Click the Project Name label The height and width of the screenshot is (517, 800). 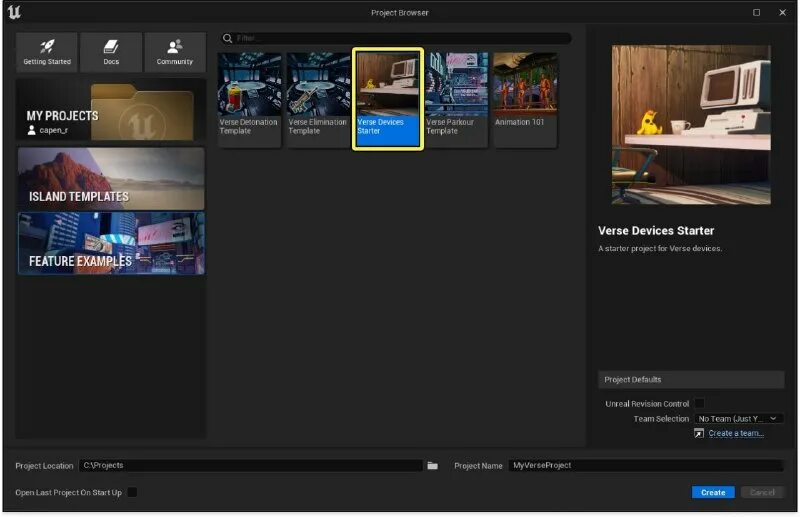click(478, 466)
